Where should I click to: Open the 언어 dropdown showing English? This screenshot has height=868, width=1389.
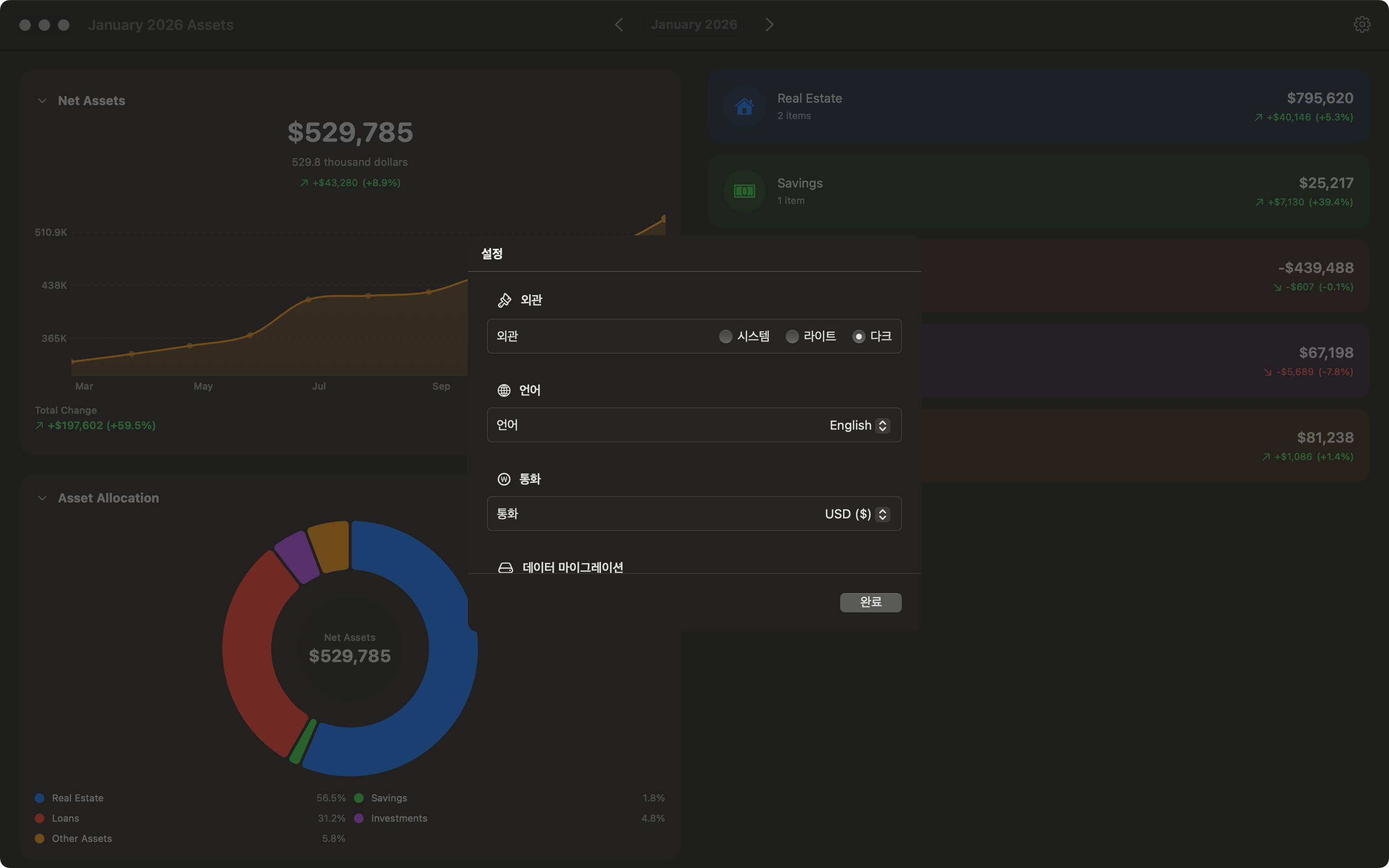tap(859, 425)
